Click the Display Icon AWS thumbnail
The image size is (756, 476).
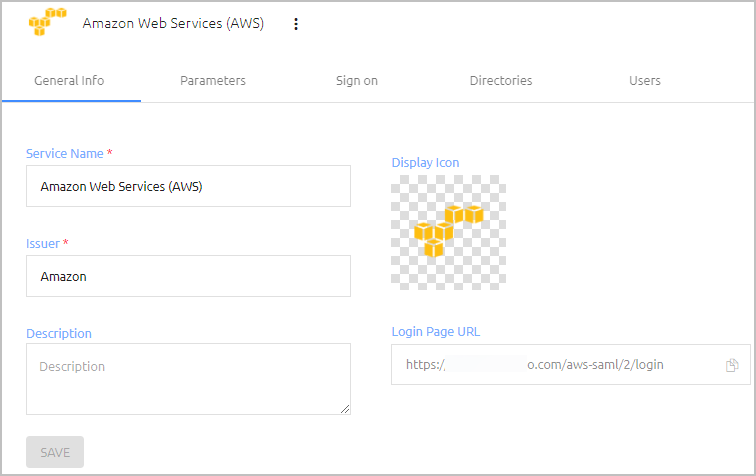(x=448, y=232)
